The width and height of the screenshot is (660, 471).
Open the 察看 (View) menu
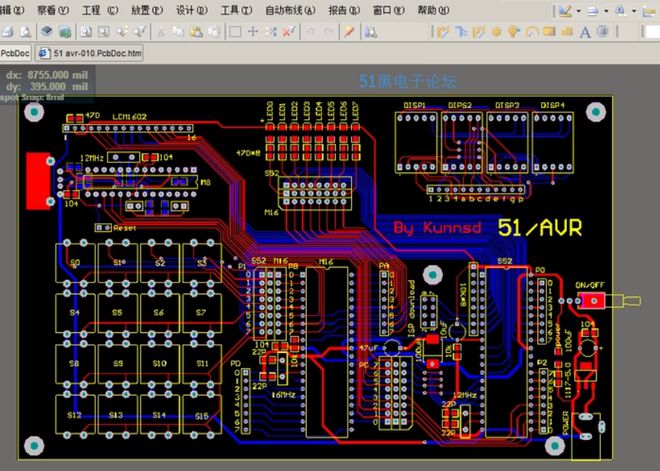tap(53, 10)
